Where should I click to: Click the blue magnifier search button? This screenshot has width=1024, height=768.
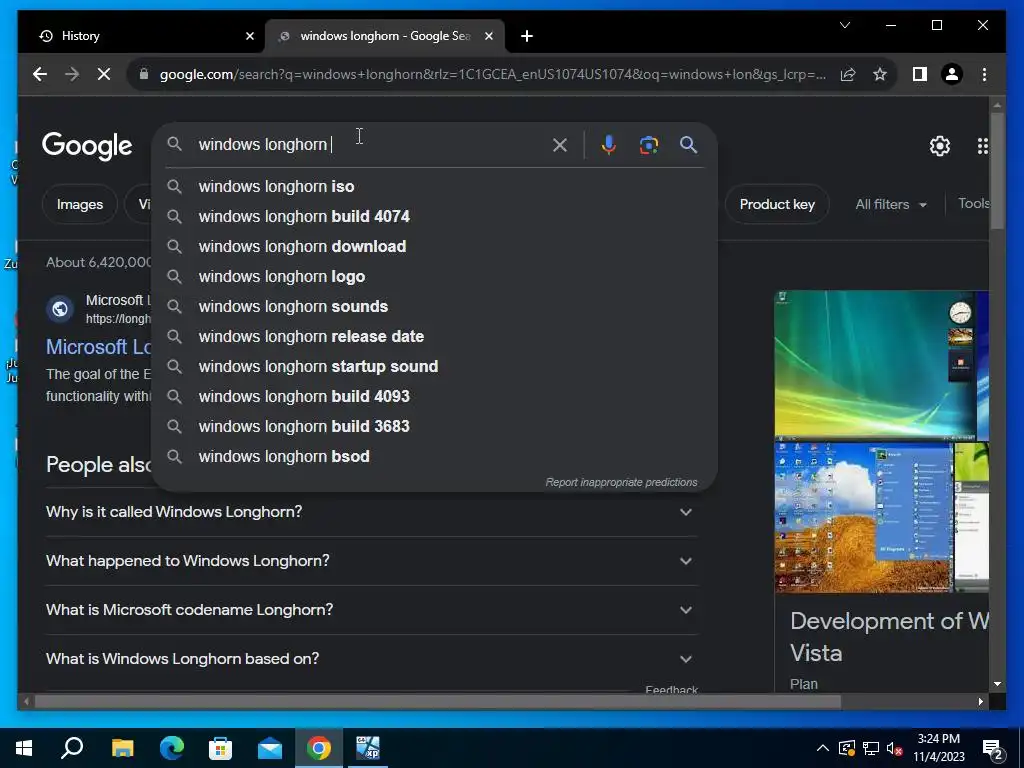pyautogui.click(x=688, y=145)
